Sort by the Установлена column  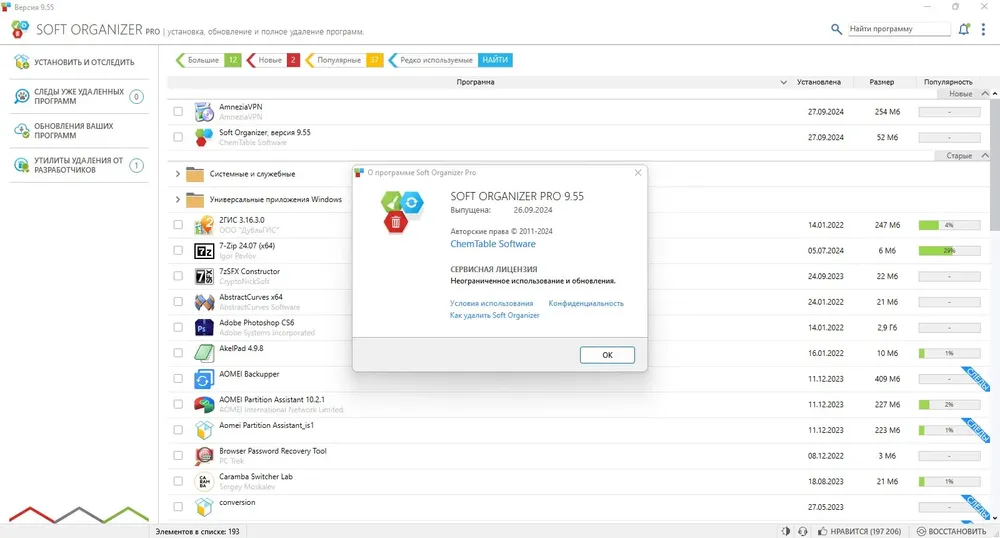point(819,82)
